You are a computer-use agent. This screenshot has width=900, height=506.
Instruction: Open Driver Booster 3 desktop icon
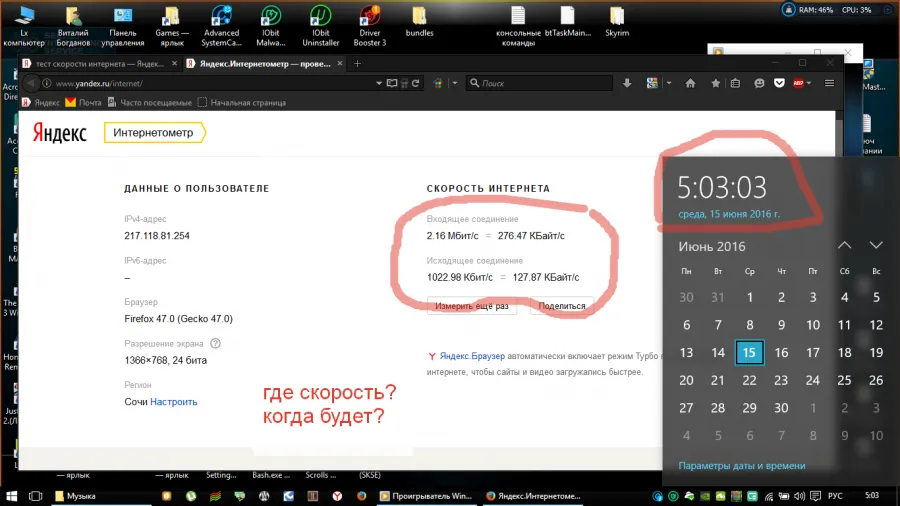click(x=370, y=26)
